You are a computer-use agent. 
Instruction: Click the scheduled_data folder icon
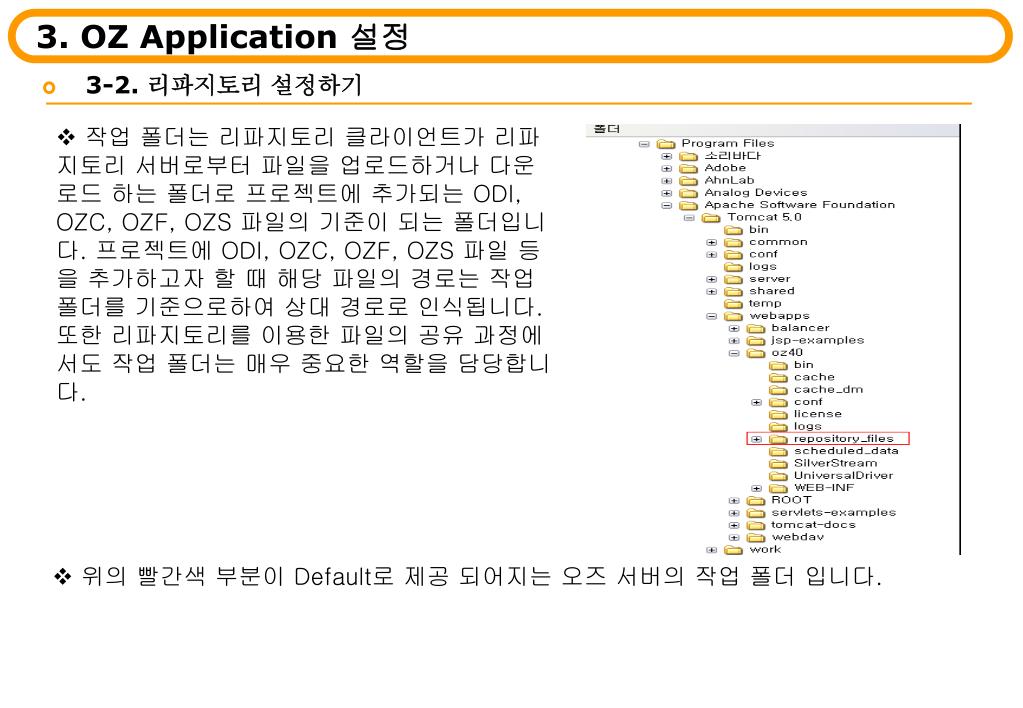tap(778, 452)
